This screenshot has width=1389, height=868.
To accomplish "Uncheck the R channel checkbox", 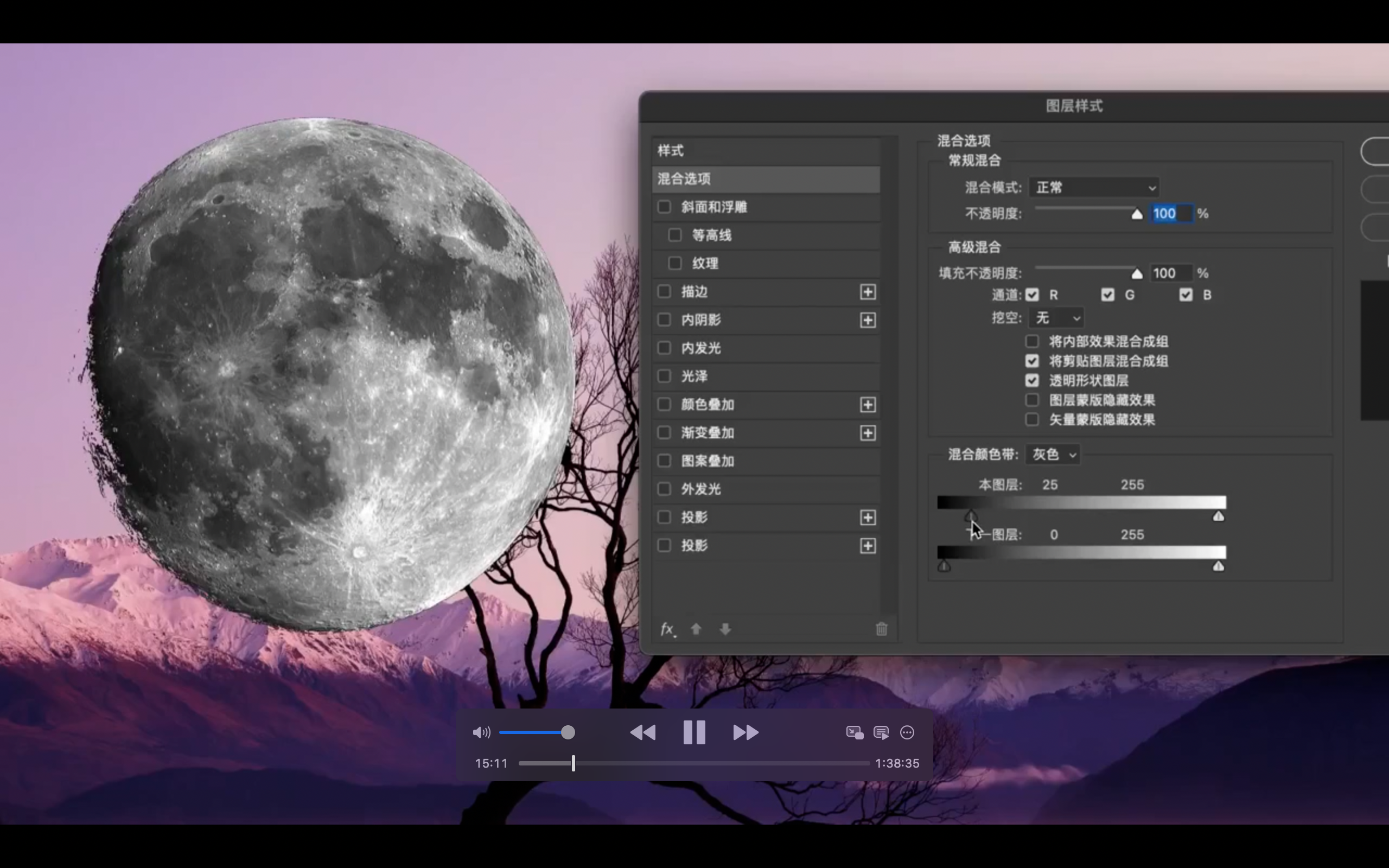I will pos(1032,295).
